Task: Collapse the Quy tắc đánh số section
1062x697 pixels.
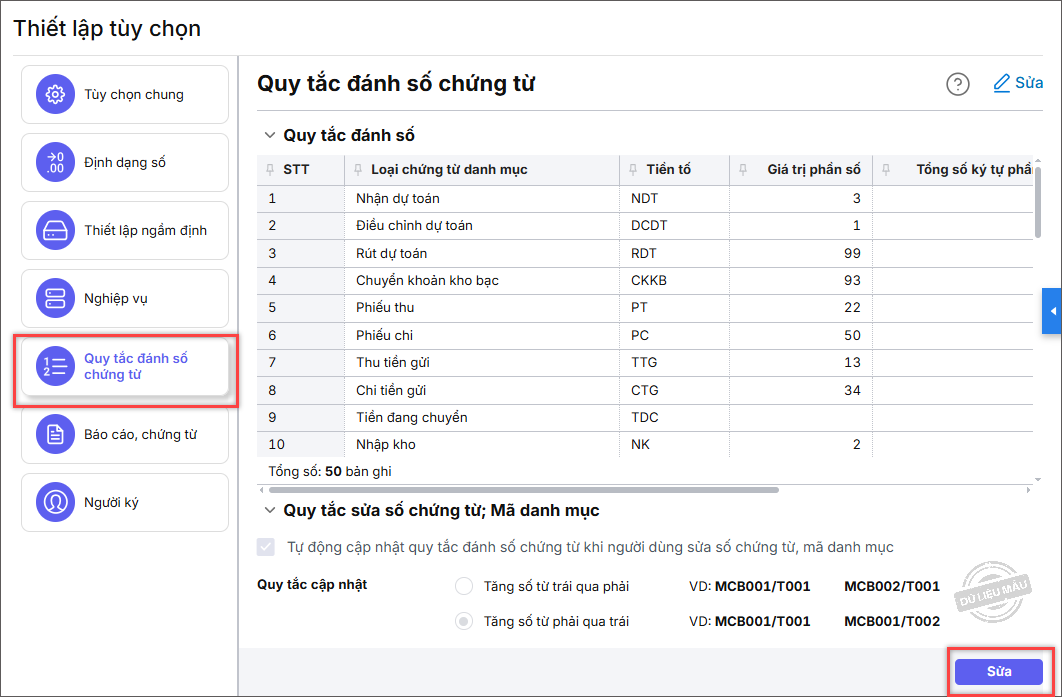Action: [269, 135]
